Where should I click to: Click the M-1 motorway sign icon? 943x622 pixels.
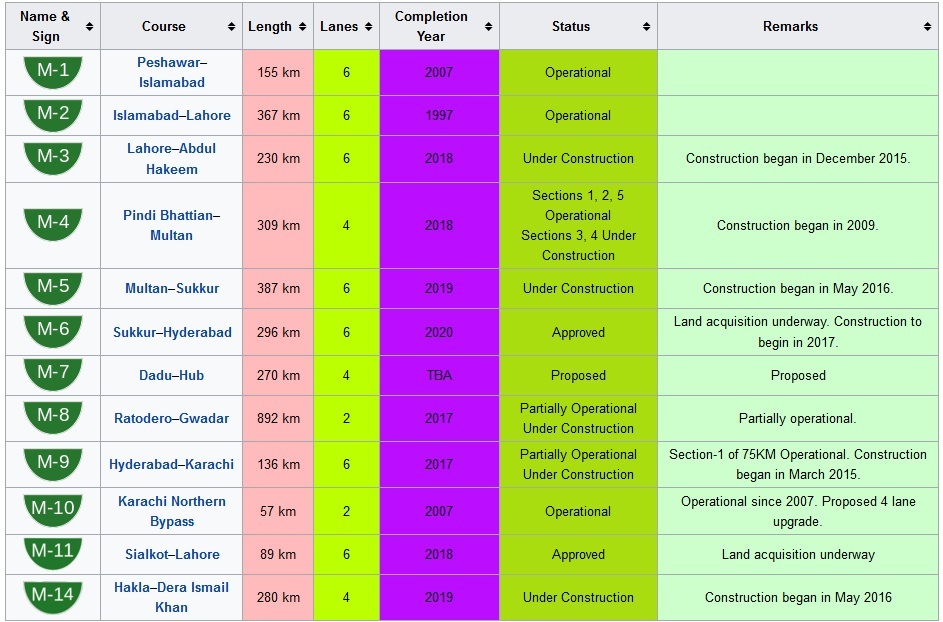tap(53, 72)
